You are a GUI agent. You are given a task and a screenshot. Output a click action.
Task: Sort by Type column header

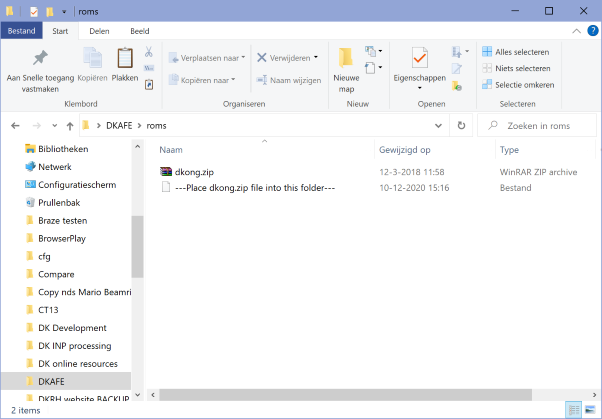pos(509,150)
